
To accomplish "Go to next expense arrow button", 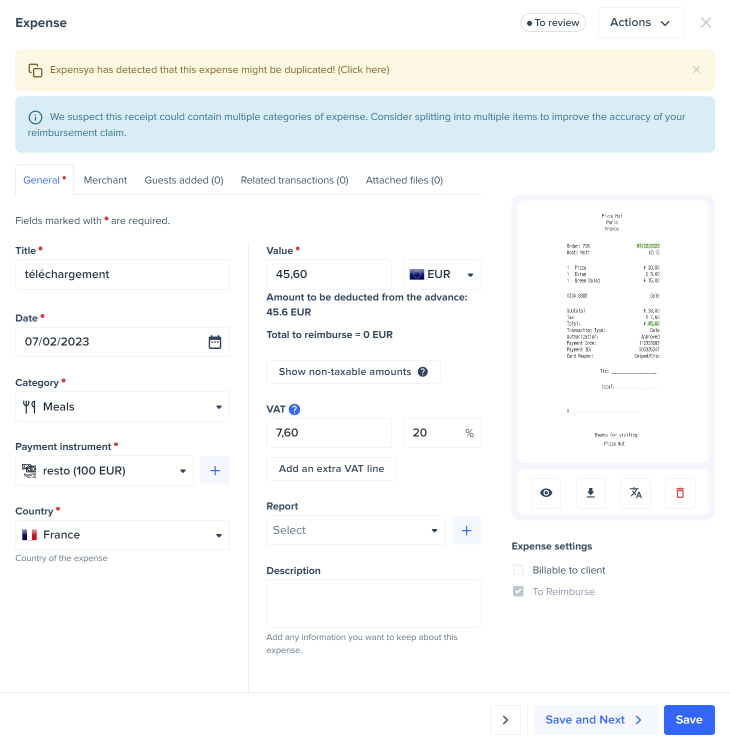I will pyautogui.click(x=505, y=720).
